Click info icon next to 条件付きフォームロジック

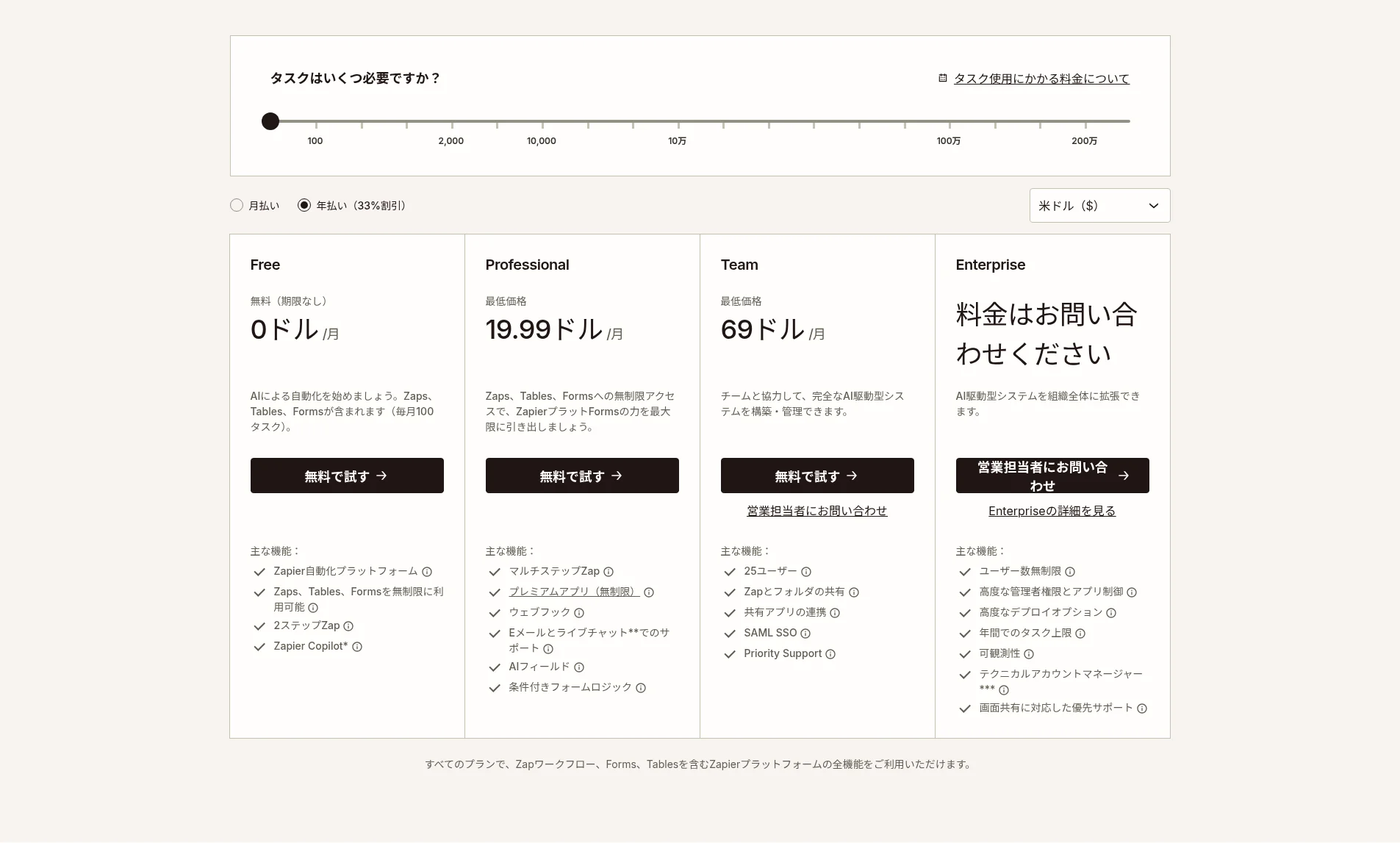pyautogui.click(x=641, y=688)
